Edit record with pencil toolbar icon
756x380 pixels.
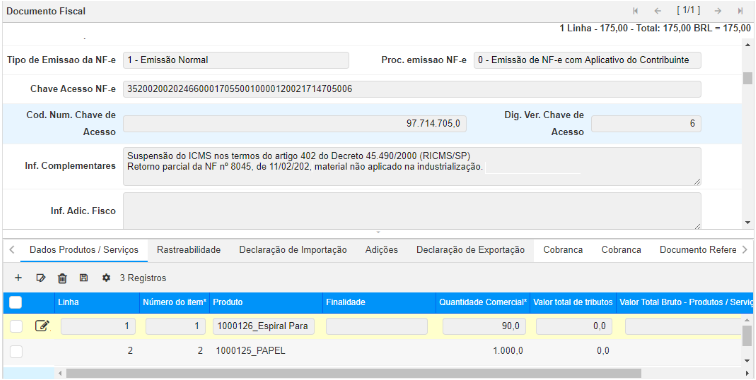(41, 278)
